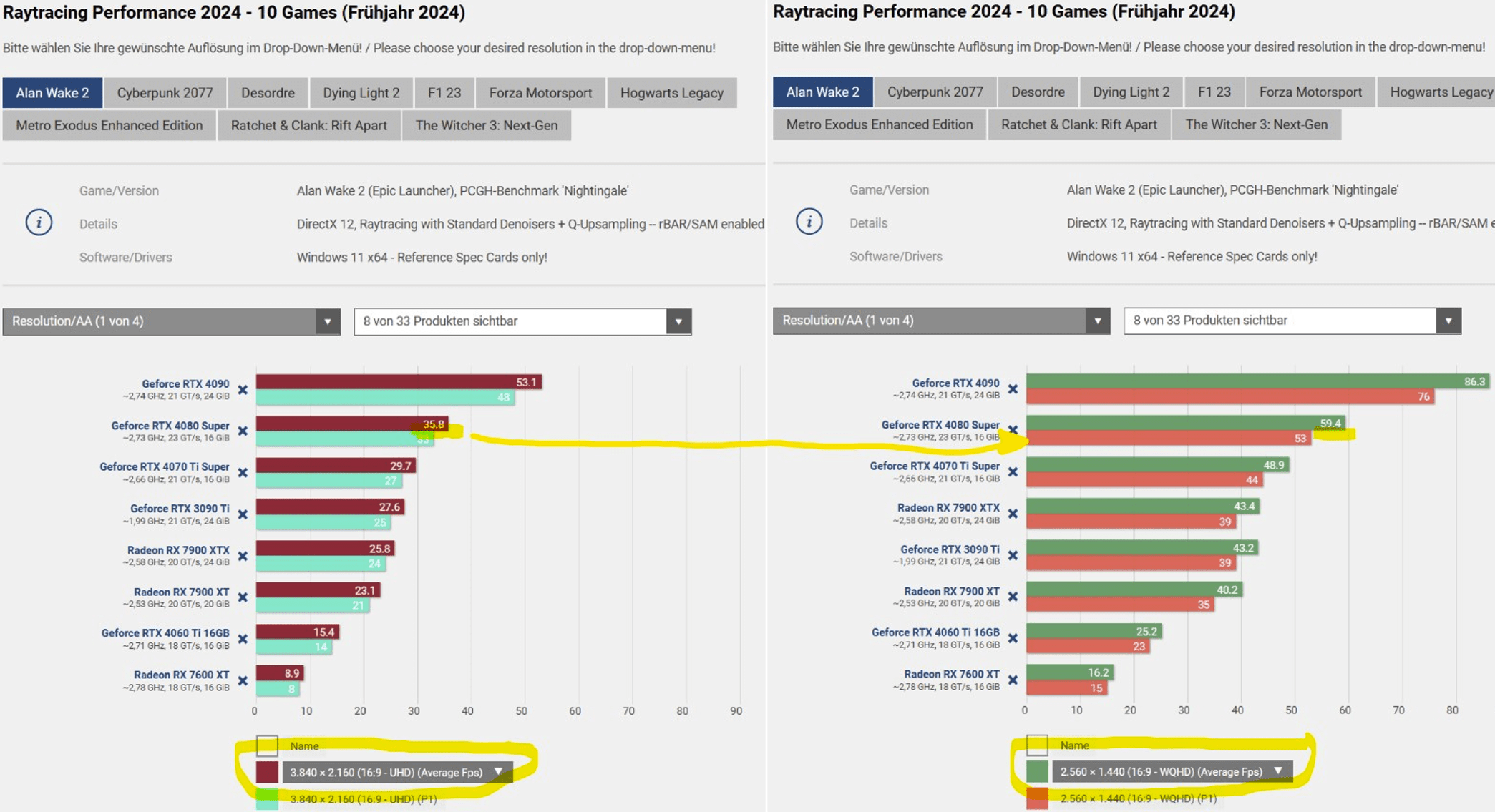Click the mint green UHD P1 legend swatch
1495x812 pixels.
click(267, 798)
